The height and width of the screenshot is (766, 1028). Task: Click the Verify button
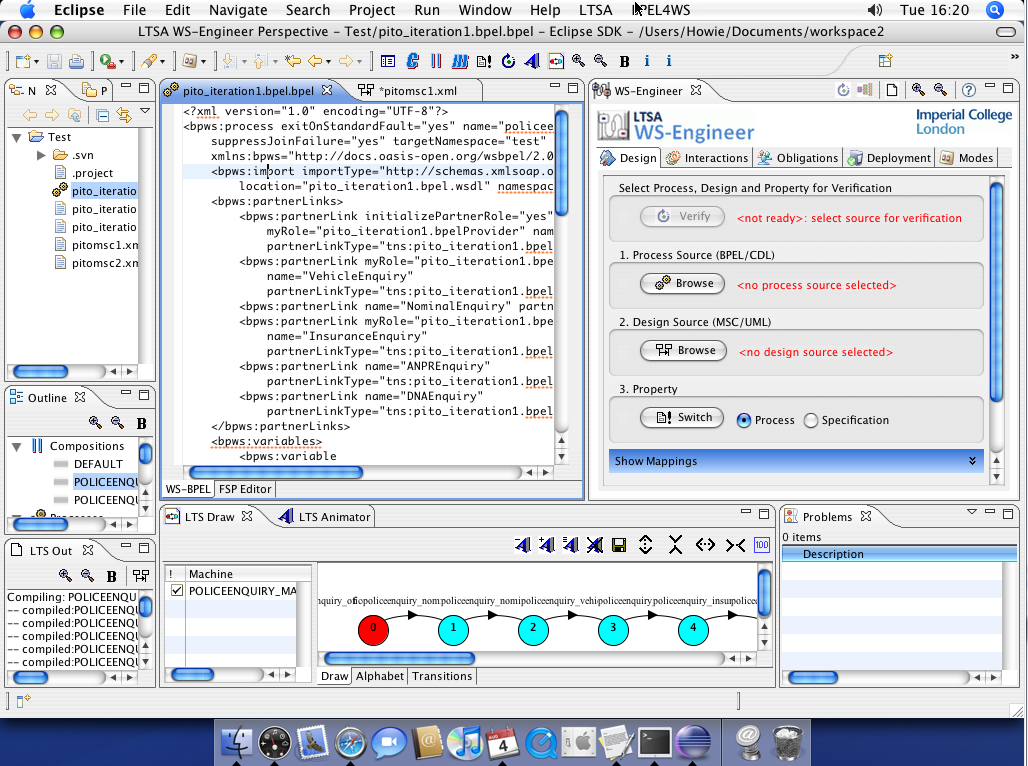(x=682, y=216)
